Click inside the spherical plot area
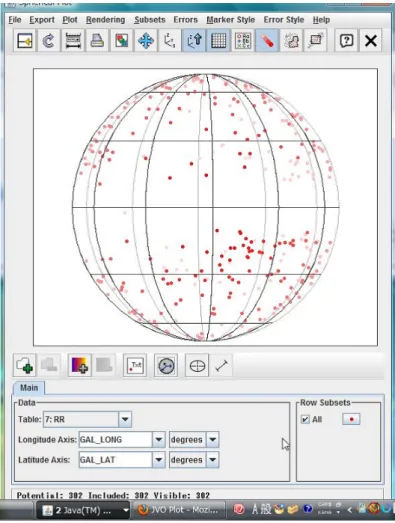Viewport: 395px width, 523px height. pos(206,207)
